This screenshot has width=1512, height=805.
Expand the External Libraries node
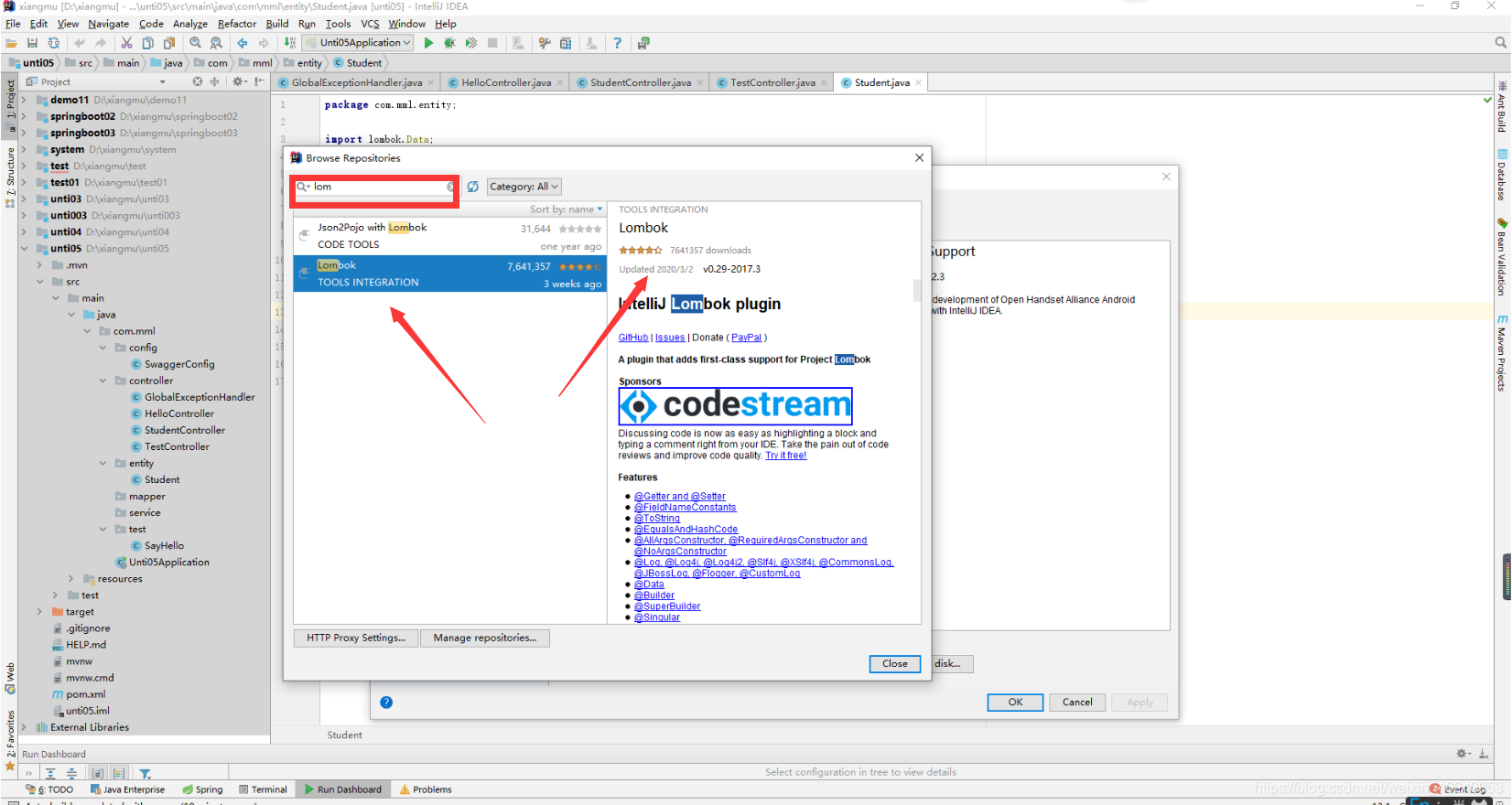click(25, 727)
